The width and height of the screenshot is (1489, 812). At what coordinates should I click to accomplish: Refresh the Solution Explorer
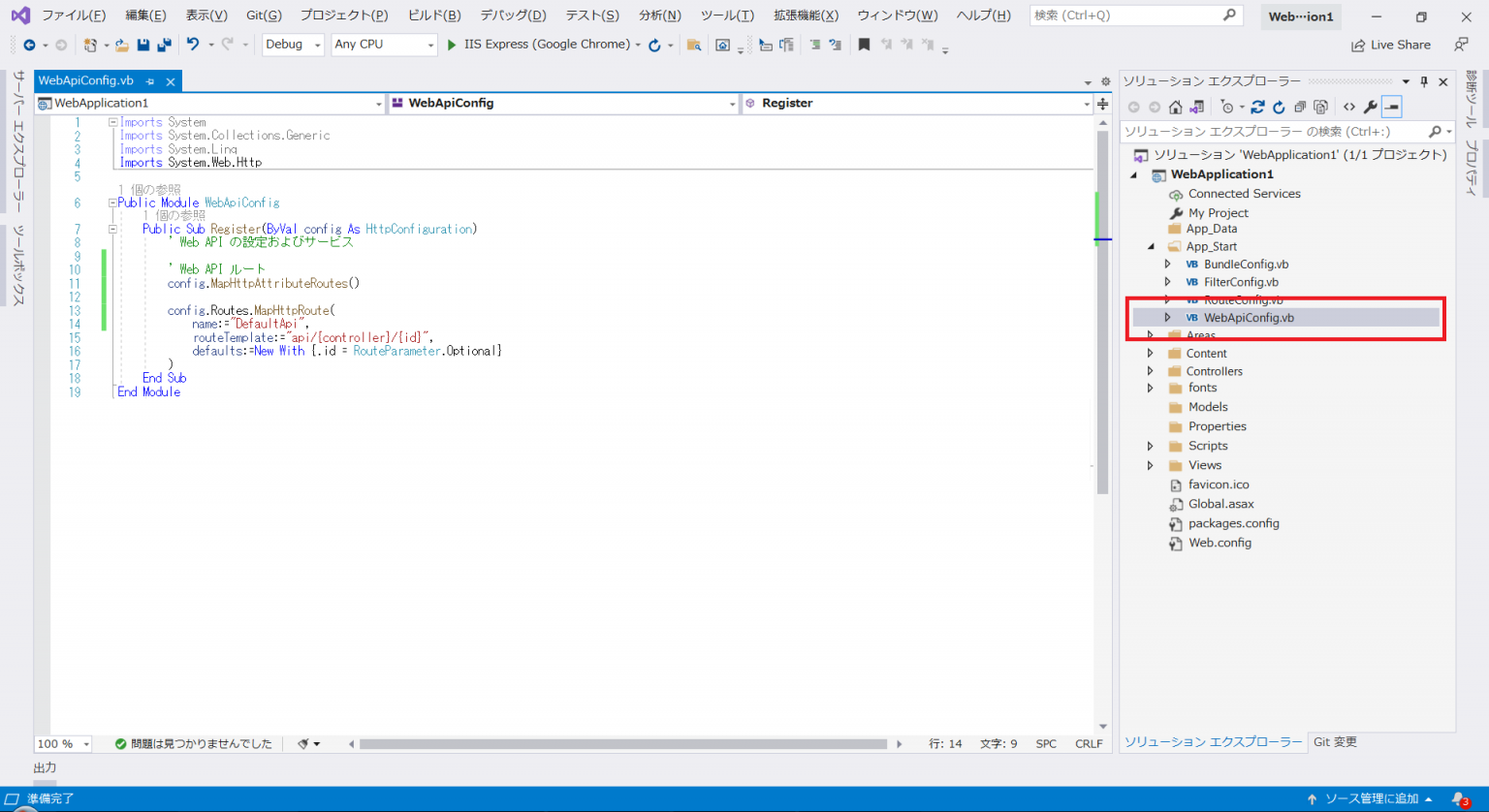pos(1278,107)
